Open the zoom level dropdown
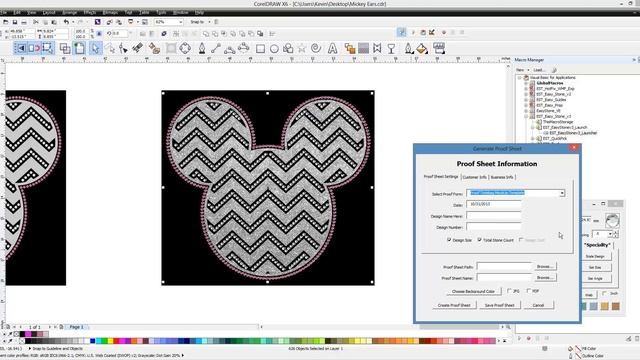This screenshot has height=360, width=640. (180, 22)
